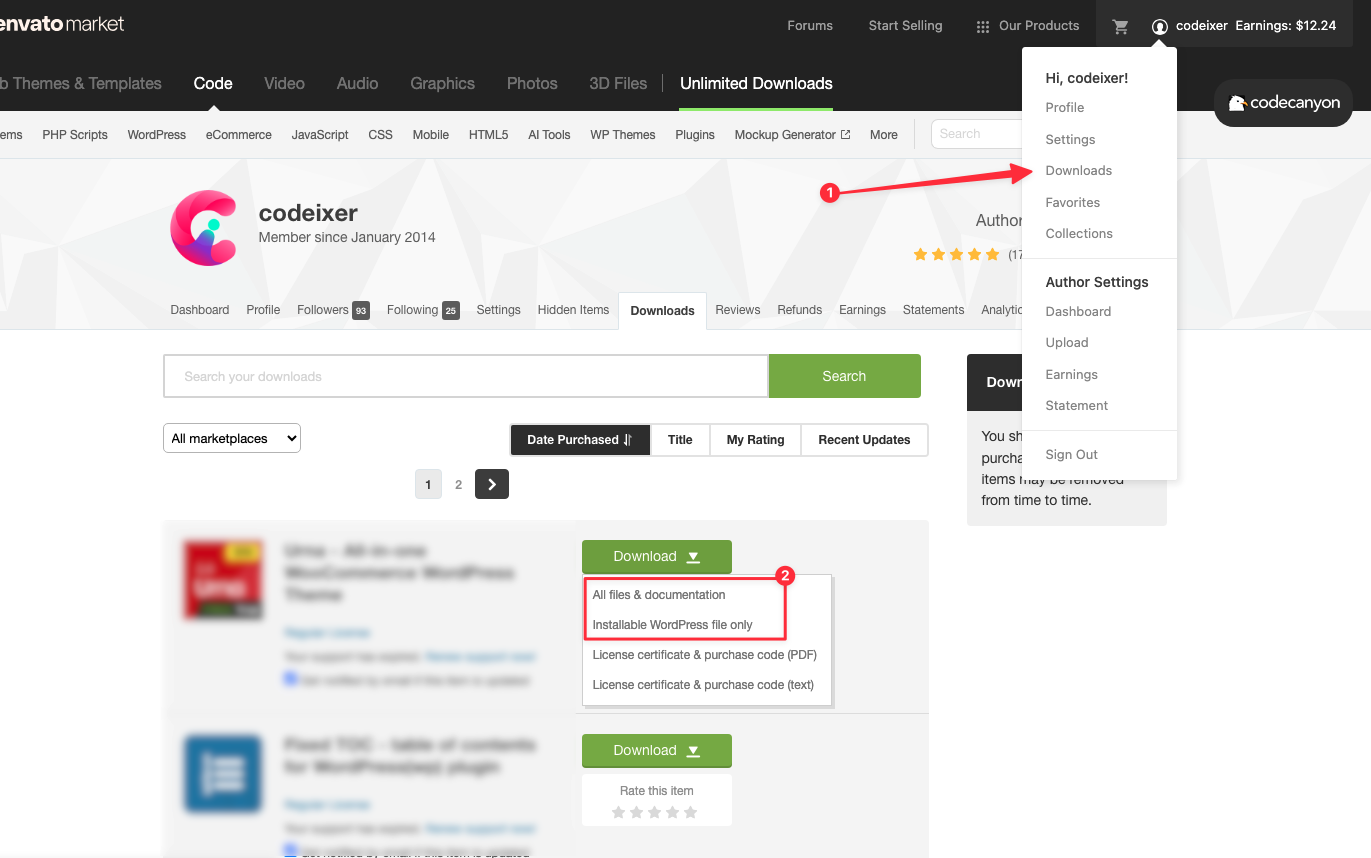The image size is (1371, 858).
Task: Open the 3D Files category
Action: tap(618, 84)
